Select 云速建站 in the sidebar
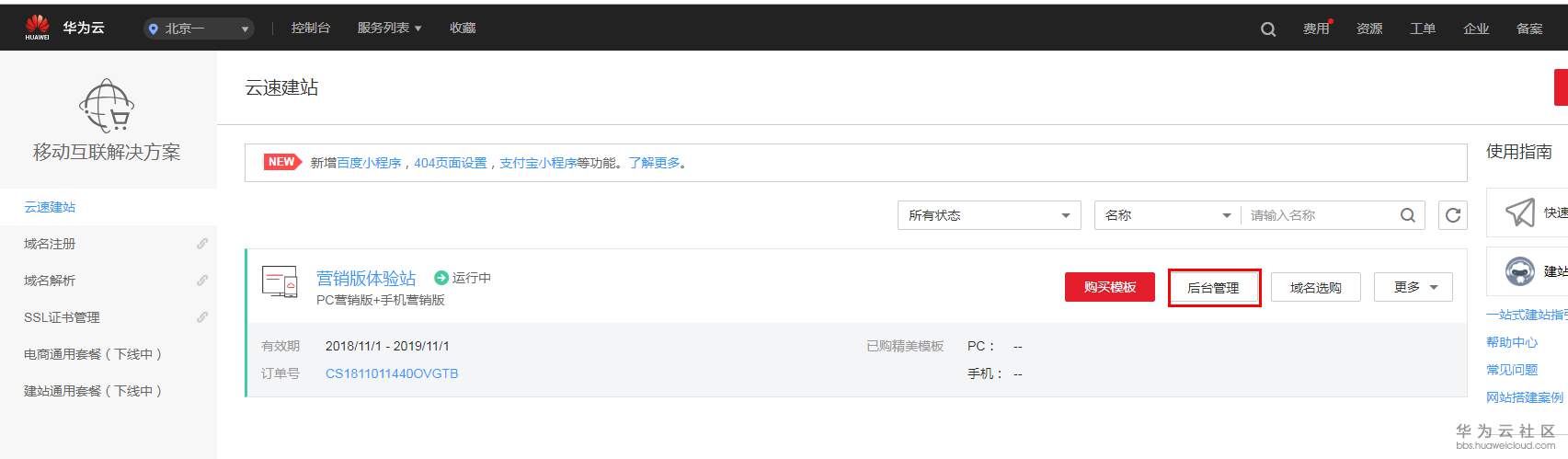 pyautogui.click(x=50, y=207)
